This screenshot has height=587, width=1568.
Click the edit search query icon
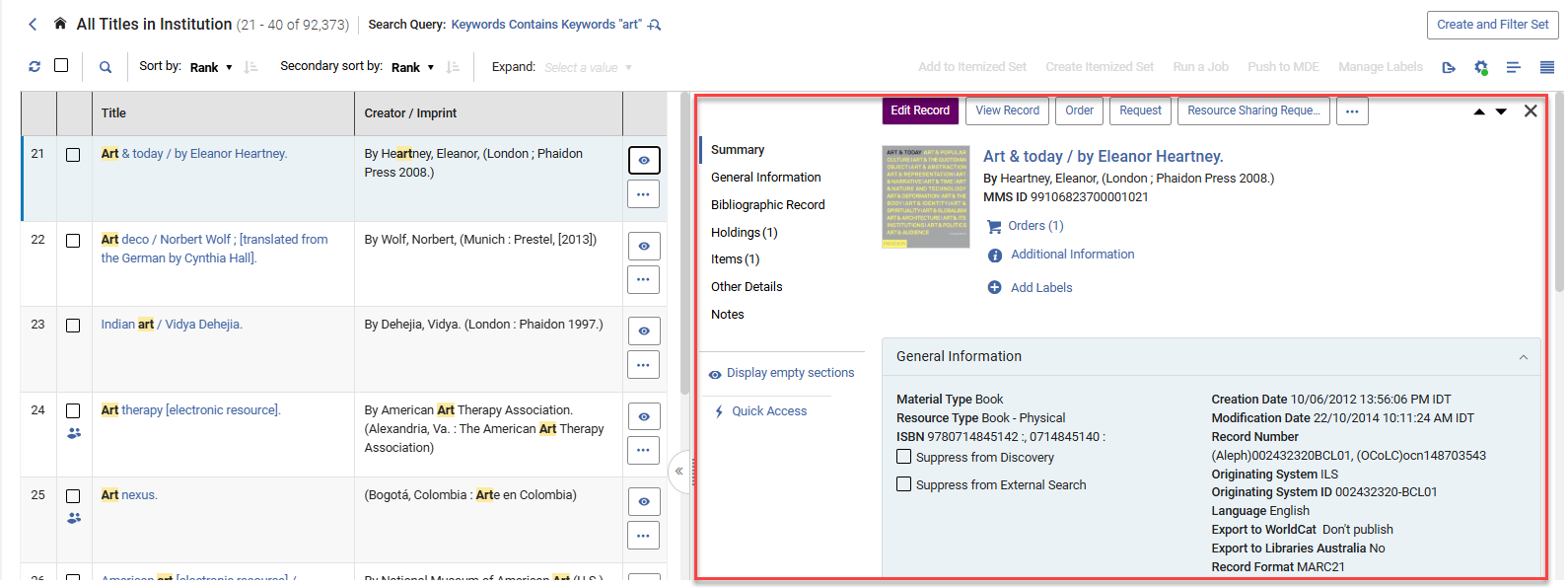[x=654, y=25]
